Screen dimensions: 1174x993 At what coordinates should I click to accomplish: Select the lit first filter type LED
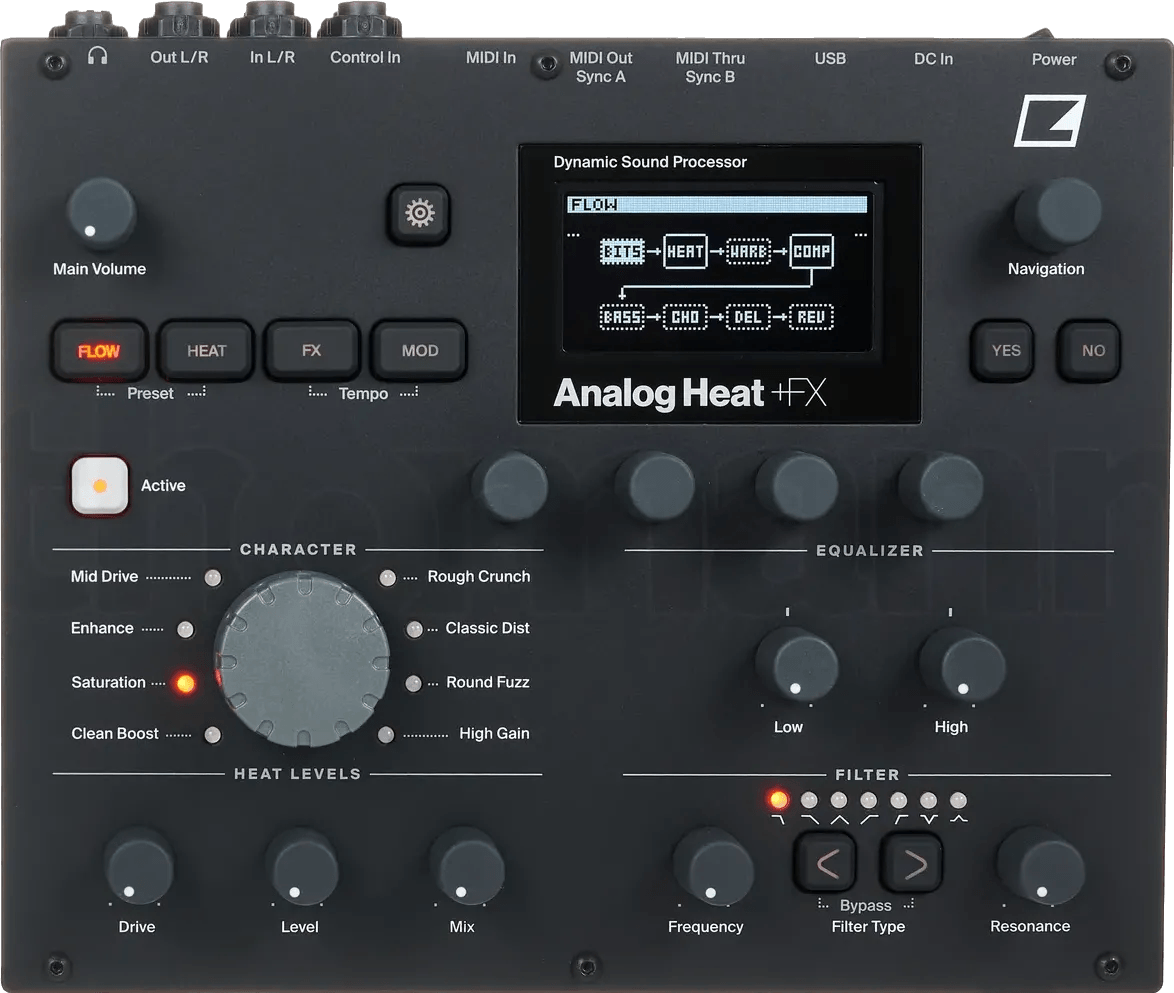click(779, 800)
